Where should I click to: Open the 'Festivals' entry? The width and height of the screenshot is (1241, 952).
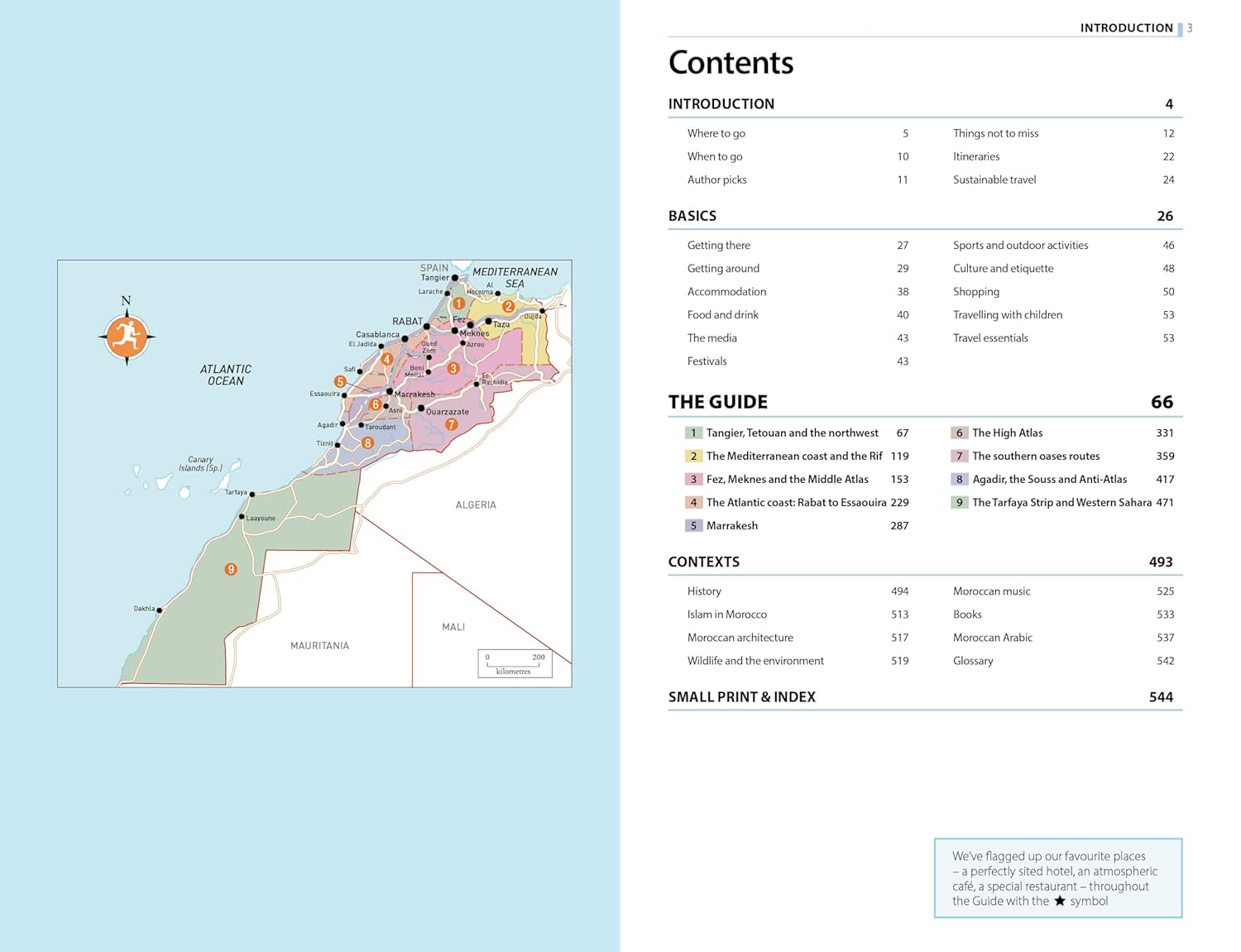(707, 361)
